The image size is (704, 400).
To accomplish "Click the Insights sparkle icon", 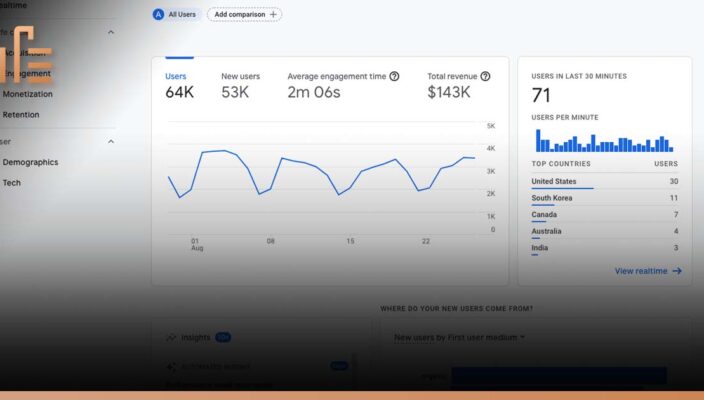I will point(172,337).
